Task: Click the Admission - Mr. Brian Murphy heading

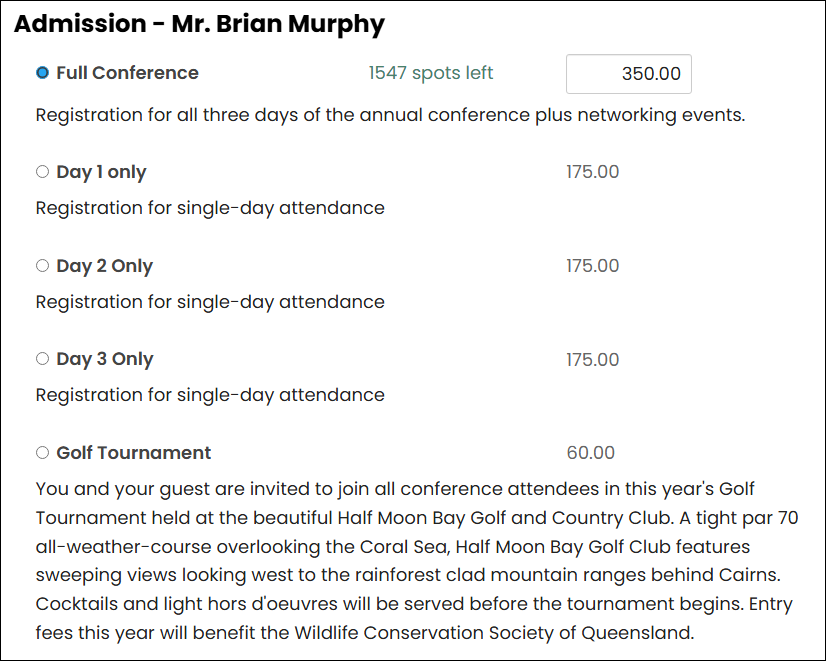Action: [199, 24]
